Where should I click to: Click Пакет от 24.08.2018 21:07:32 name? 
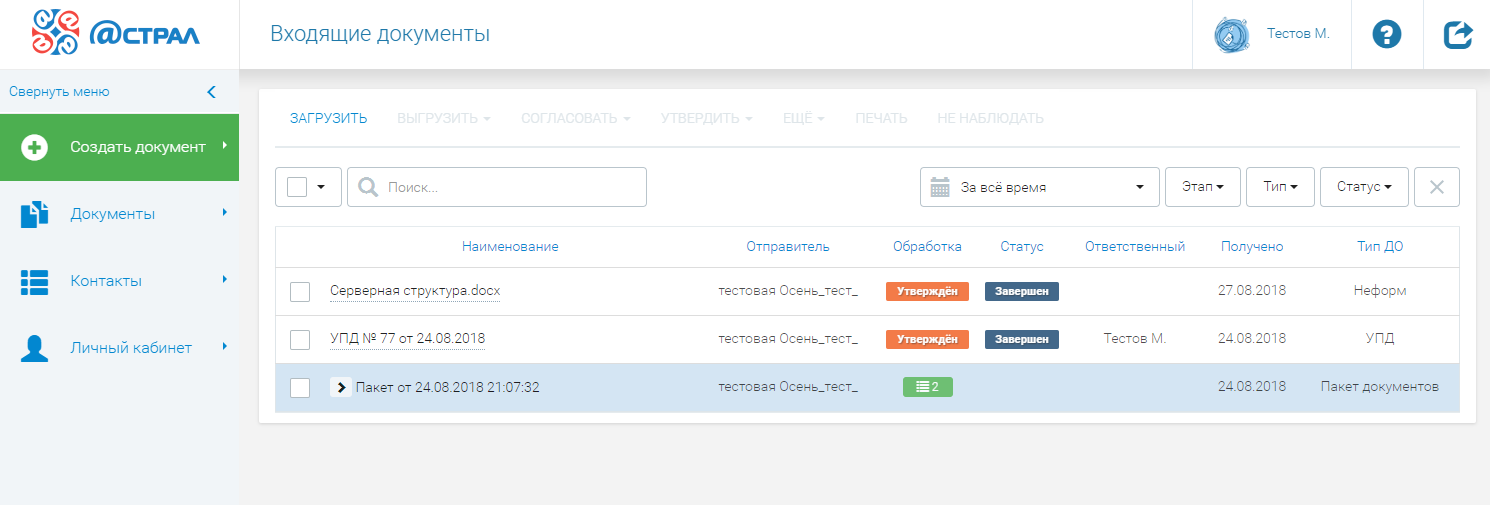[x=448, y=387]
